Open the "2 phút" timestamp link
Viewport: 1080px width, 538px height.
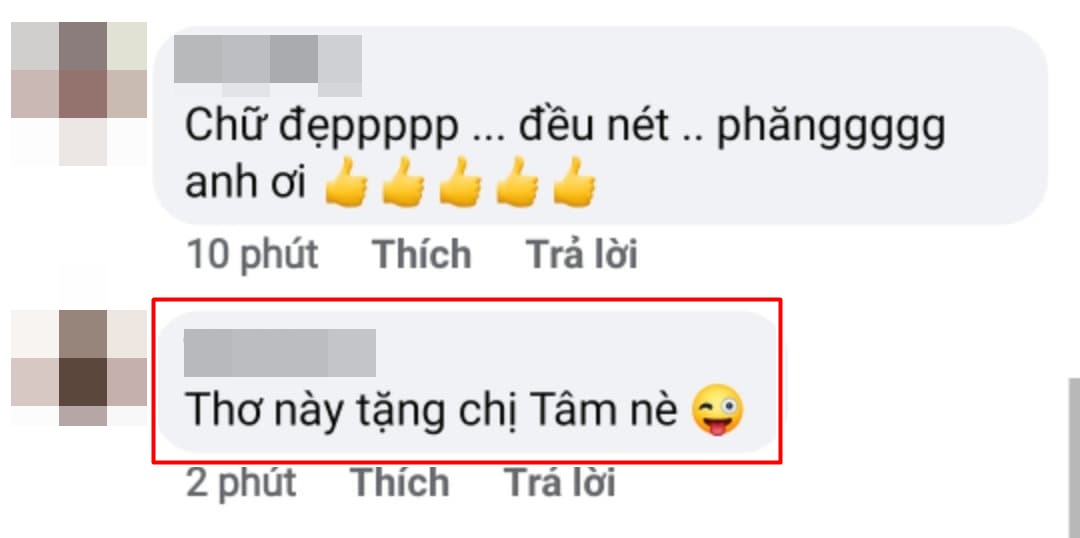[x=241, y=482]
